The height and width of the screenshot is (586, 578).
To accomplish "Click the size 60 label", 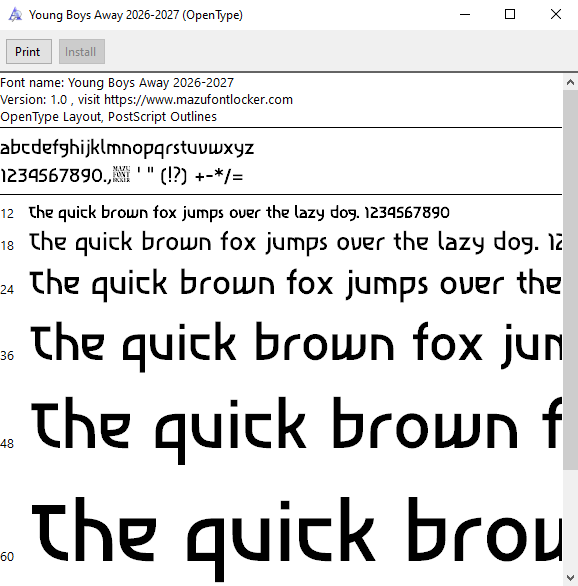I will tap(7, 557).
